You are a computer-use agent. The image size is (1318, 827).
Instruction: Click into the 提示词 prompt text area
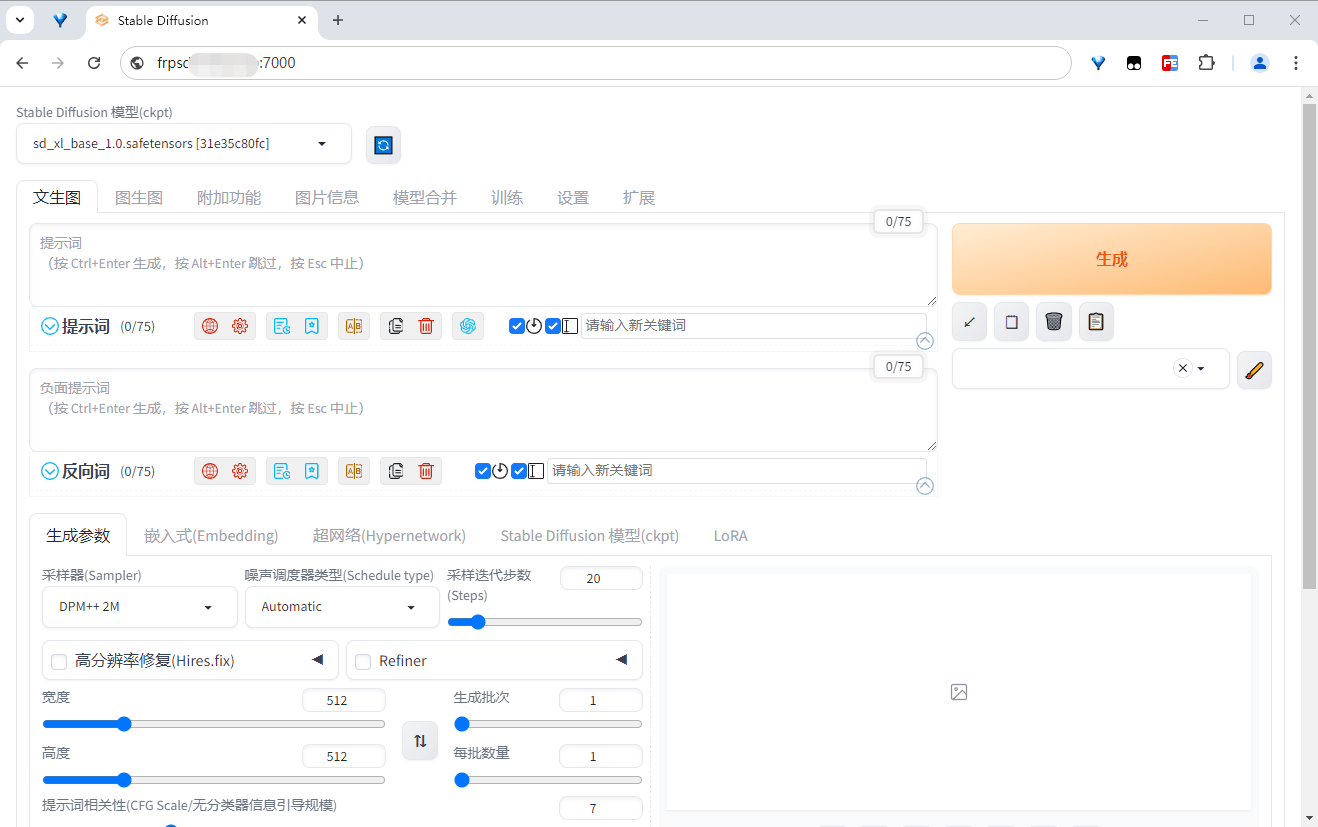click(x=483, y=265)
